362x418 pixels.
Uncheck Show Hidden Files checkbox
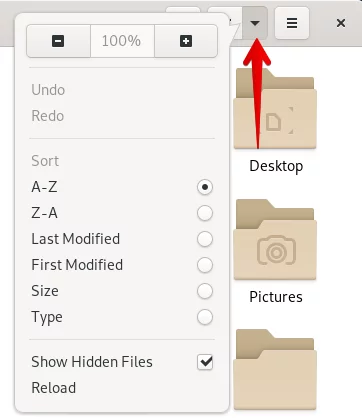(205, 362)
